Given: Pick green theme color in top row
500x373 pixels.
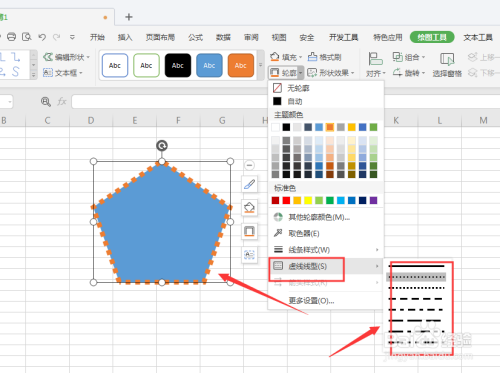Looking at the screenshot, I should click(x=373, y=127).
